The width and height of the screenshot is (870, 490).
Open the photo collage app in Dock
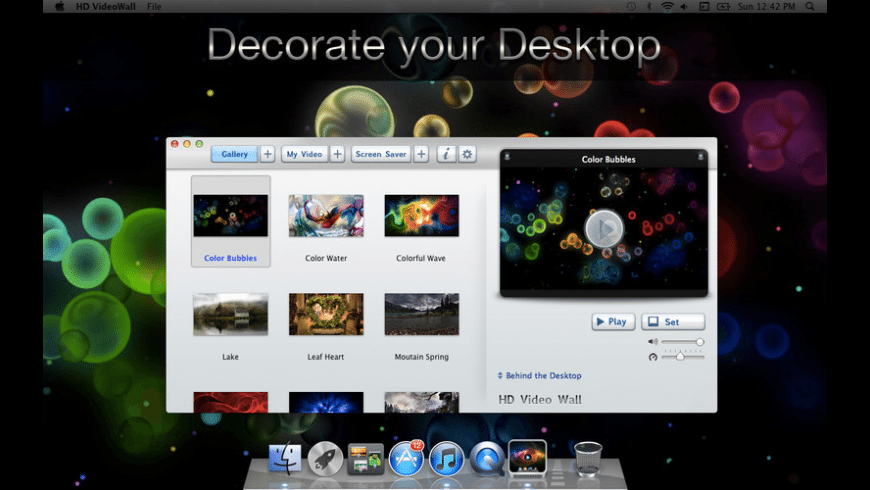tap(366, 459)
